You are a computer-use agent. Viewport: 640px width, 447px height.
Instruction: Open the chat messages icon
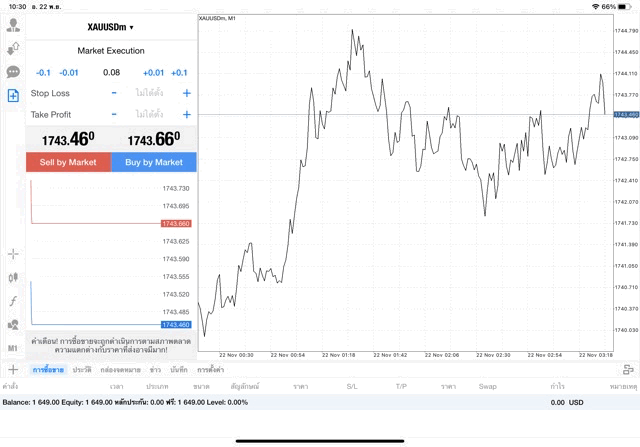(13, 72)
